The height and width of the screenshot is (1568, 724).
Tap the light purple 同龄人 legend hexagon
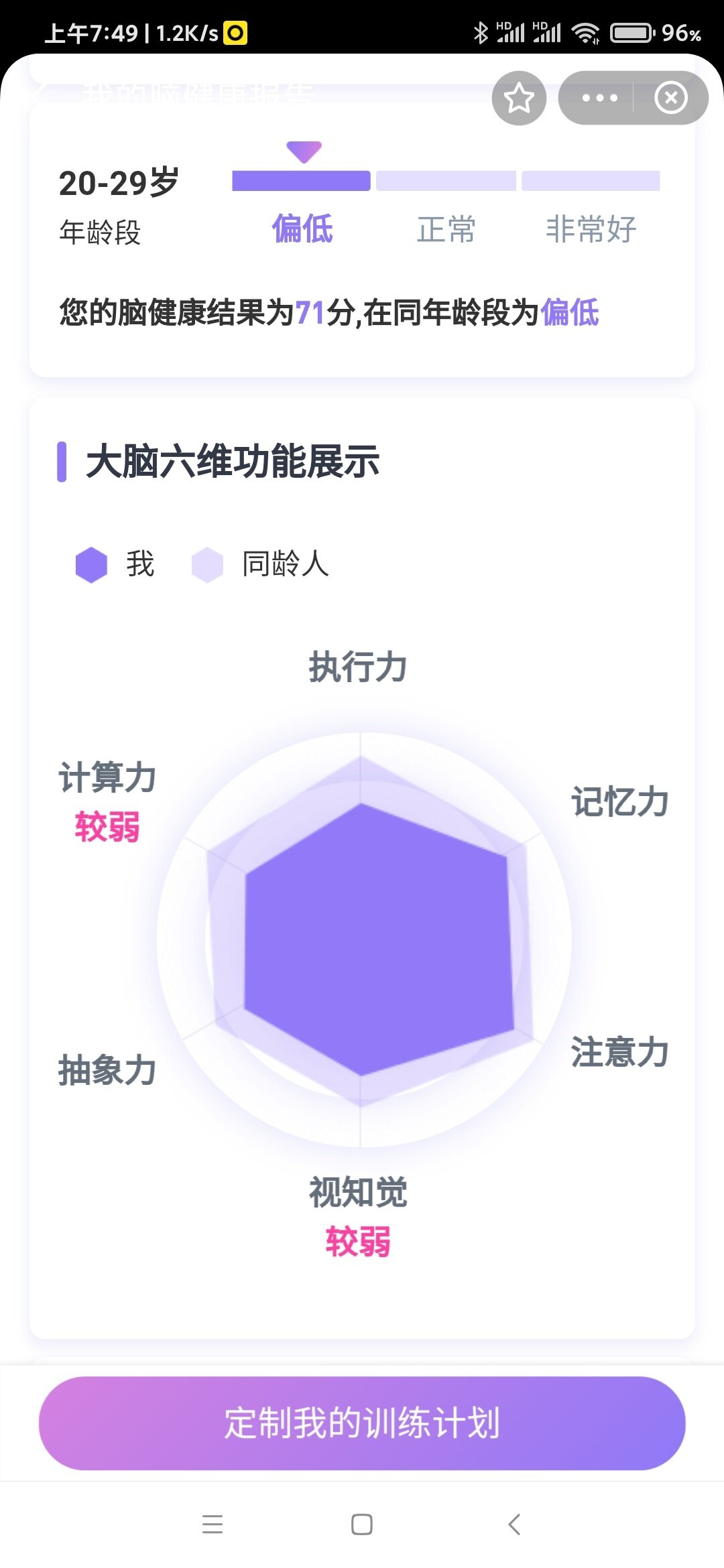point(207,564)
